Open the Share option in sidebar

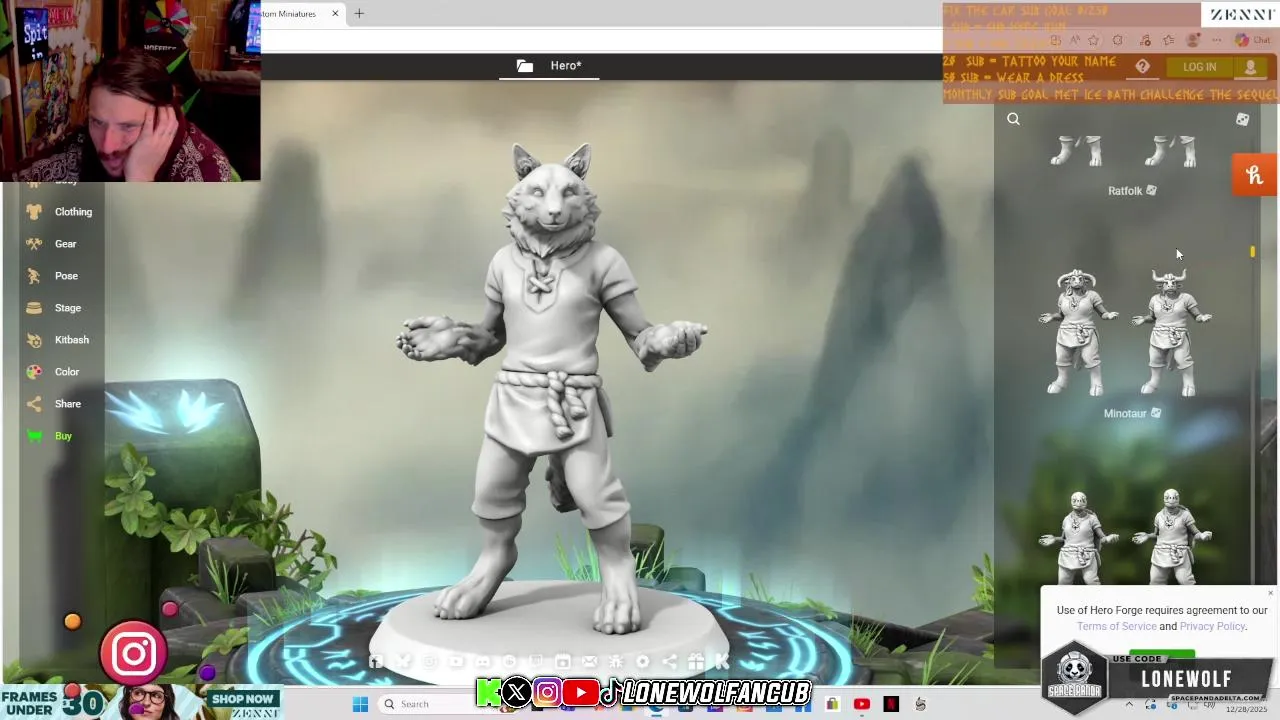coord(54,404)
